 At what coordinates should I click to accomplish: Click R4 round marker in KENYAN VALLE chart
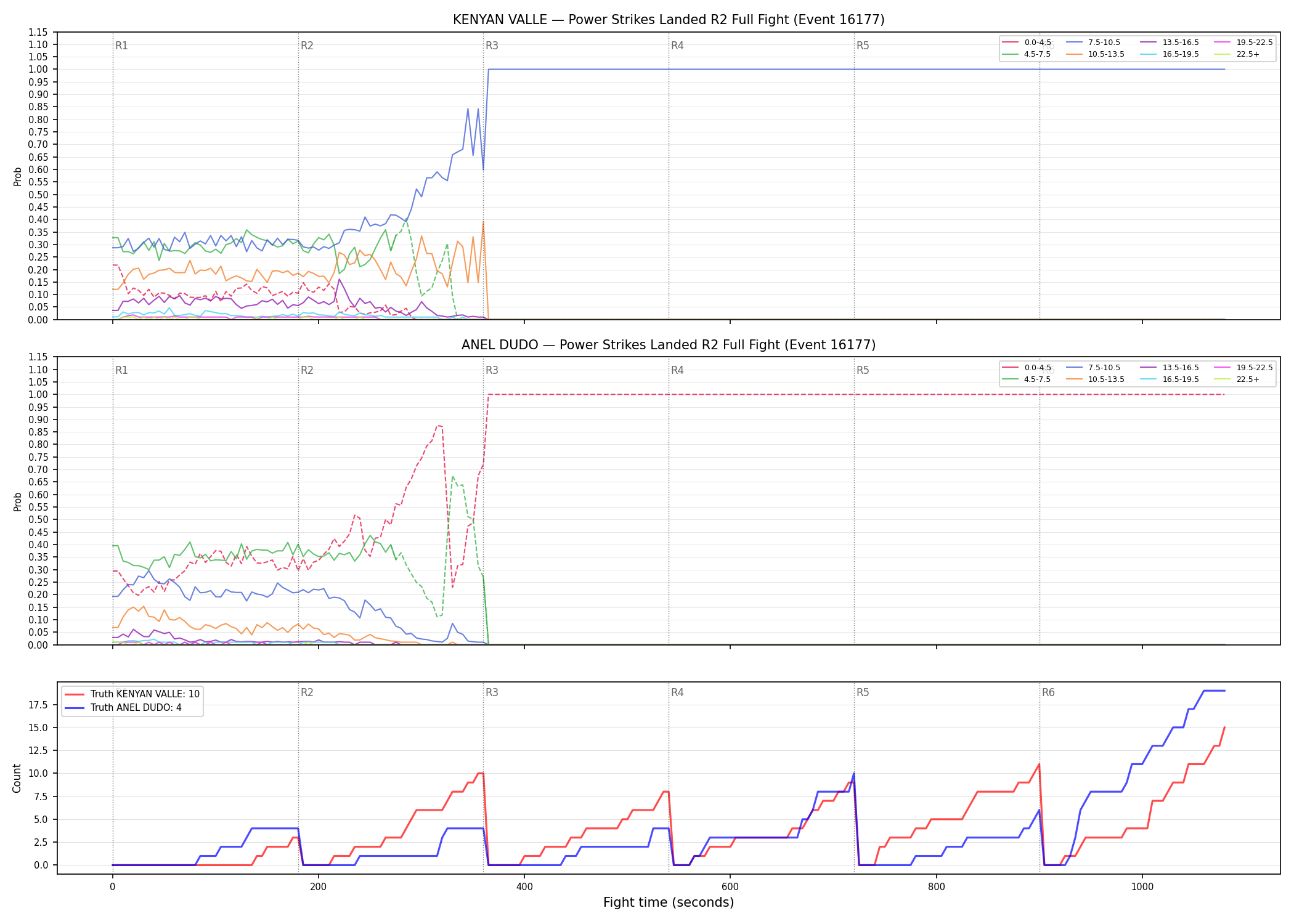coord(677,46)
